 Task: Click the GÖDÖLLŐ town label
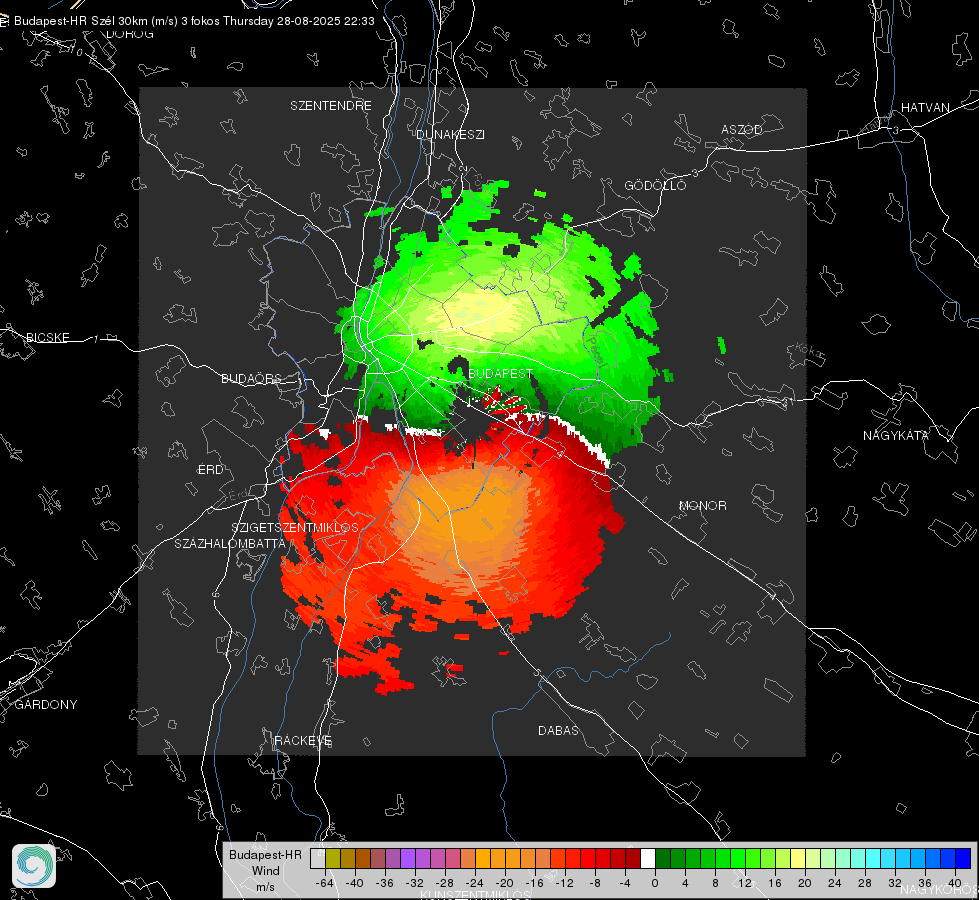(655, 185)
